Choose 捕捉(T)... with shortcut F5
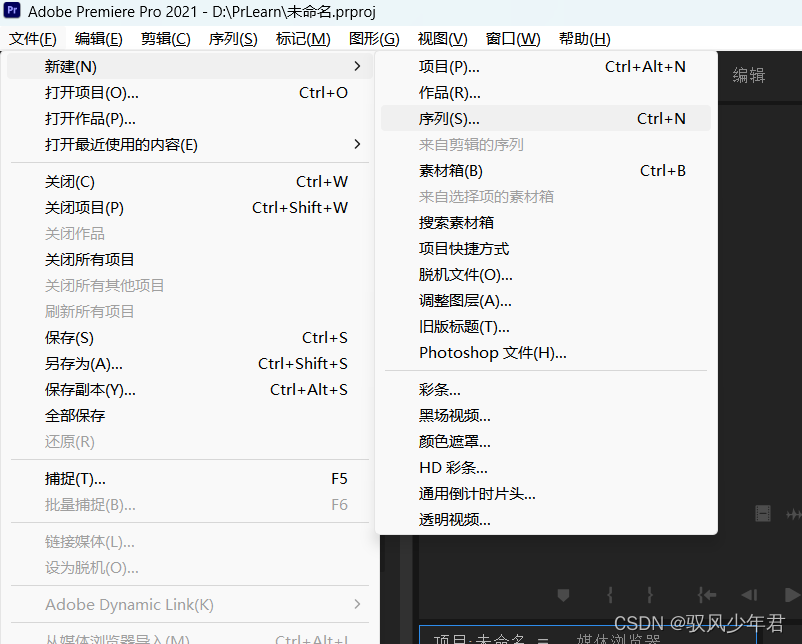This screenshot has height=644, width=802. pos(190,479)
